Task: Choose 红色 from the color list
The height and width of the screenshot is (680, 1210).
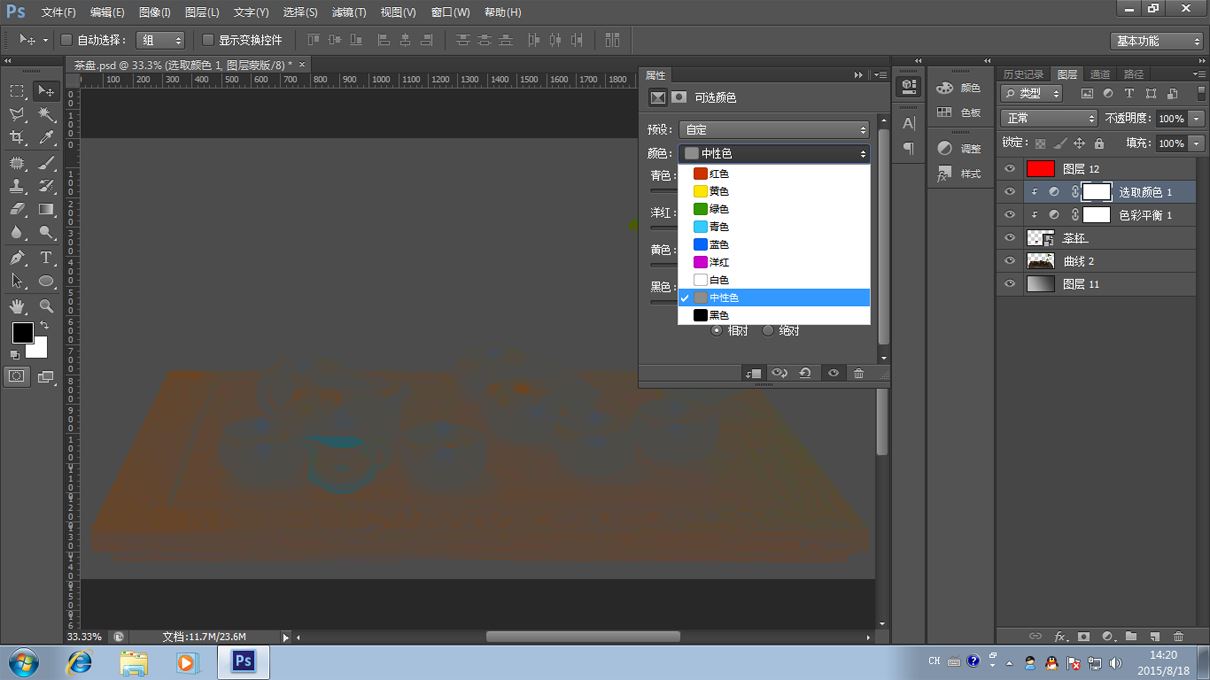Action: click(718, 174)
